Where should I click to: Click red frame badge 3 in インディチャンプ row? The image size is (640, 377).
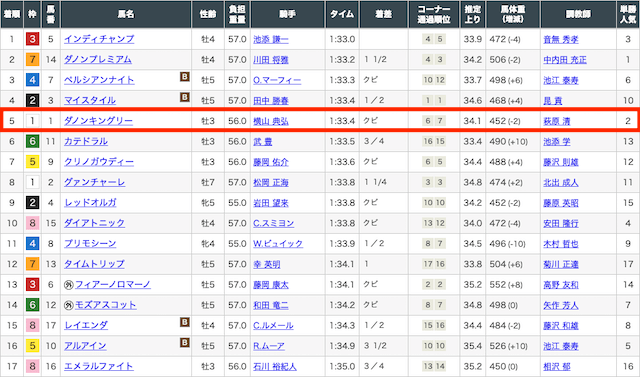coord(32,39)
